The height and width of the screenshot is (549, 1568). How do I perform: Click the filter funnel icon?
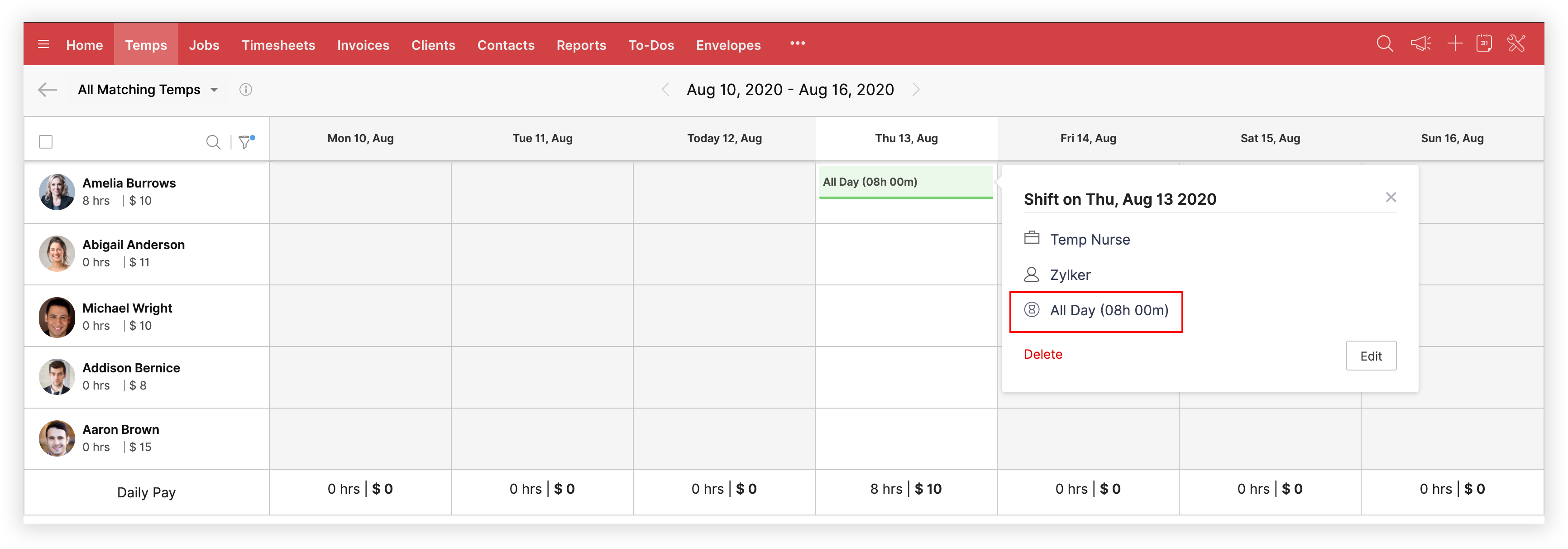[245, 142]
